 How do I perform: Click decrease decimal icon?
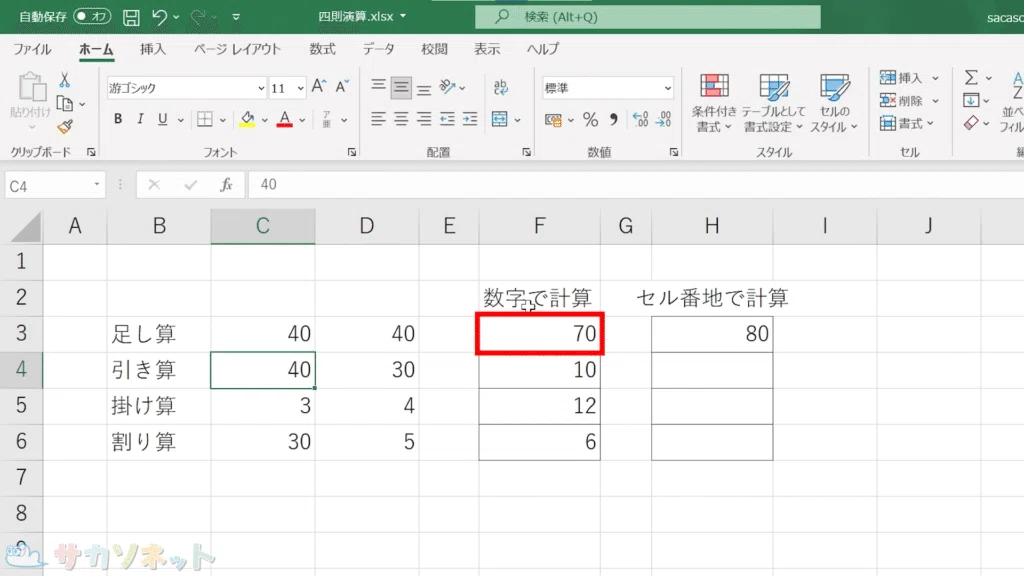point(664,120)
